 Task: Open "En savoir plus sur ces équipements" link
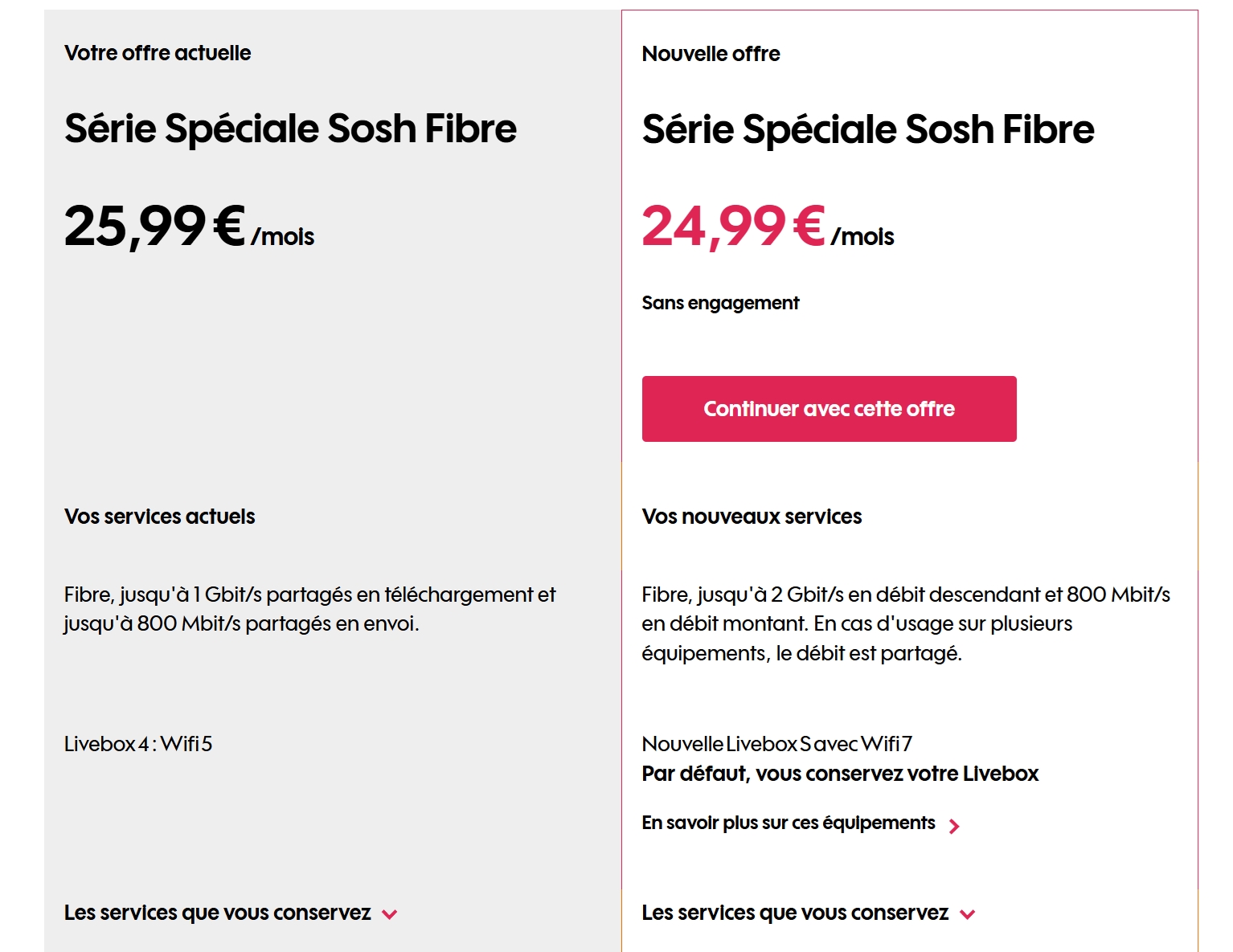(x=788, y=823)
